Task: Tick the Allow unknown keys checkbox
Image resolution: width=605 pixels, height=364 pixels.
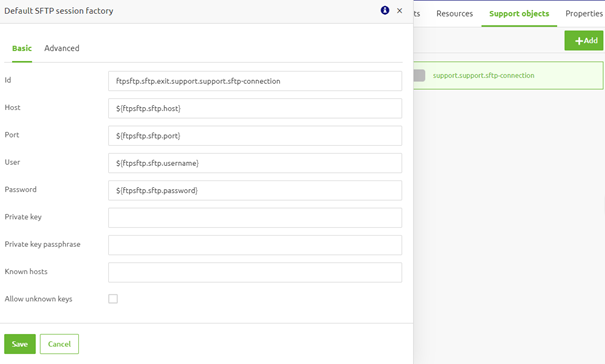Action: tap(113, 299)
